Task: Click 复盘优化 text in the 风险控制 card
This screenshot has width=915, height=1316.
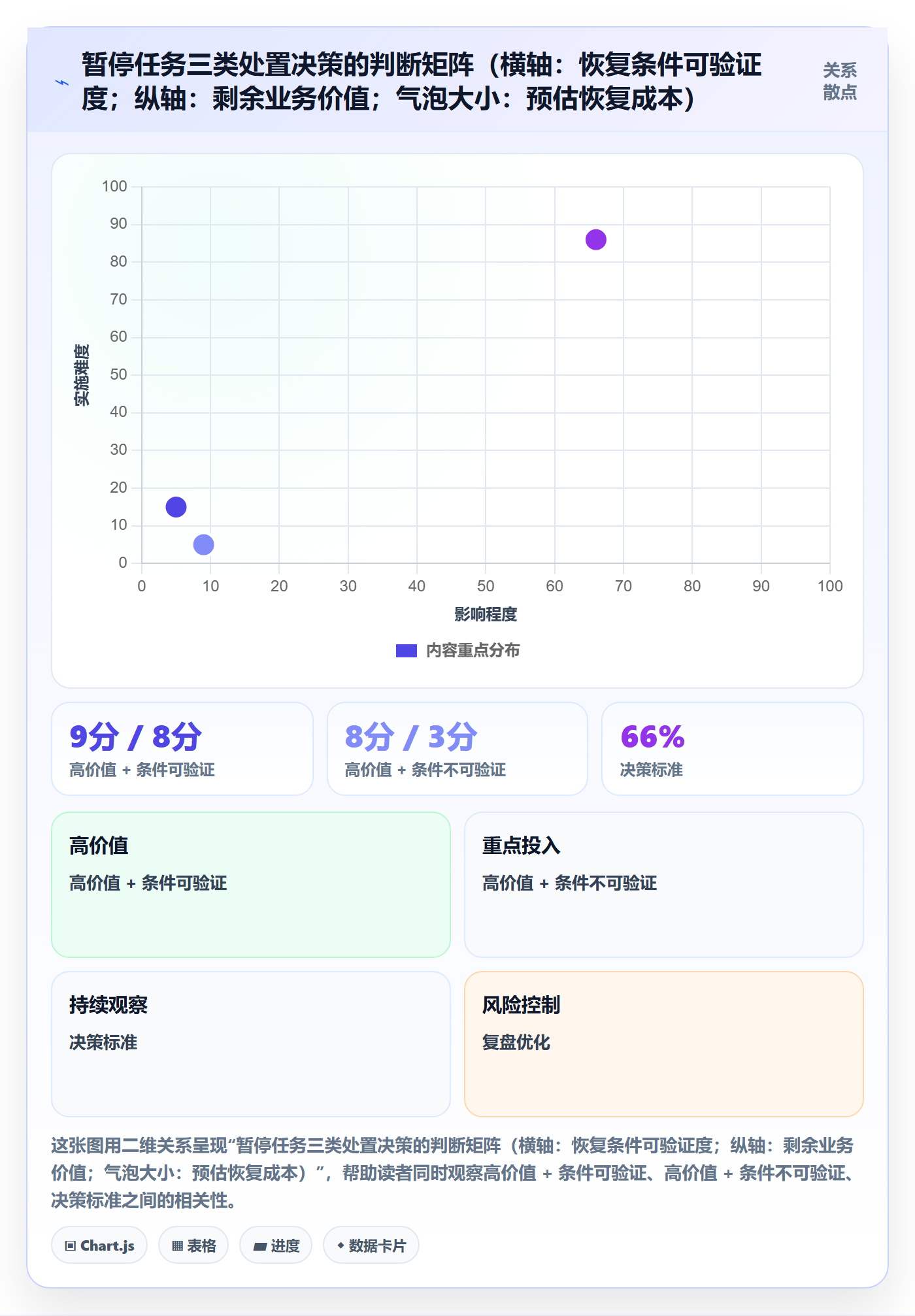Action: coord(516,1042)
